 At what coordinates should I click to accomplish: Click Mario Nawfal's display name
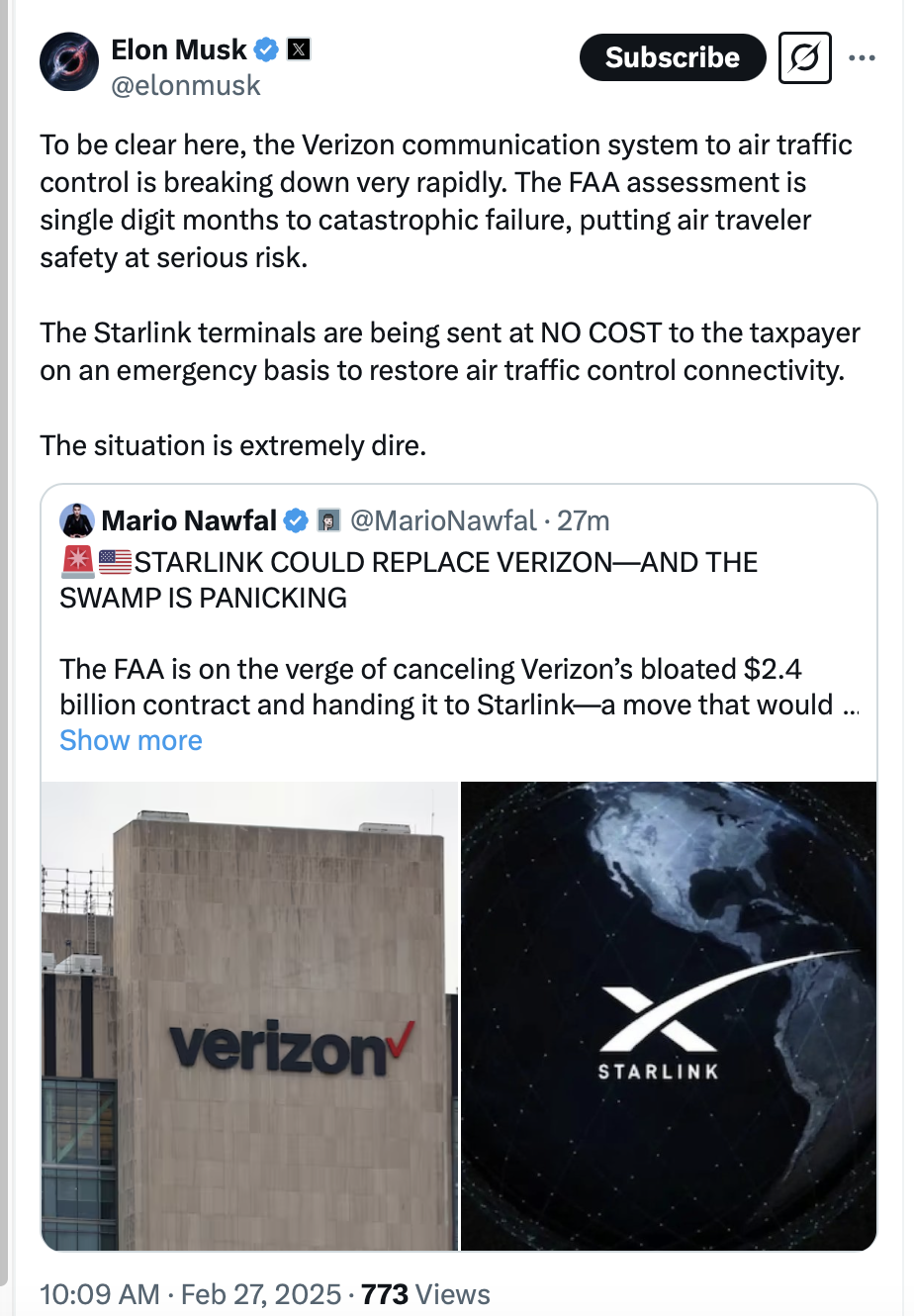188,519
